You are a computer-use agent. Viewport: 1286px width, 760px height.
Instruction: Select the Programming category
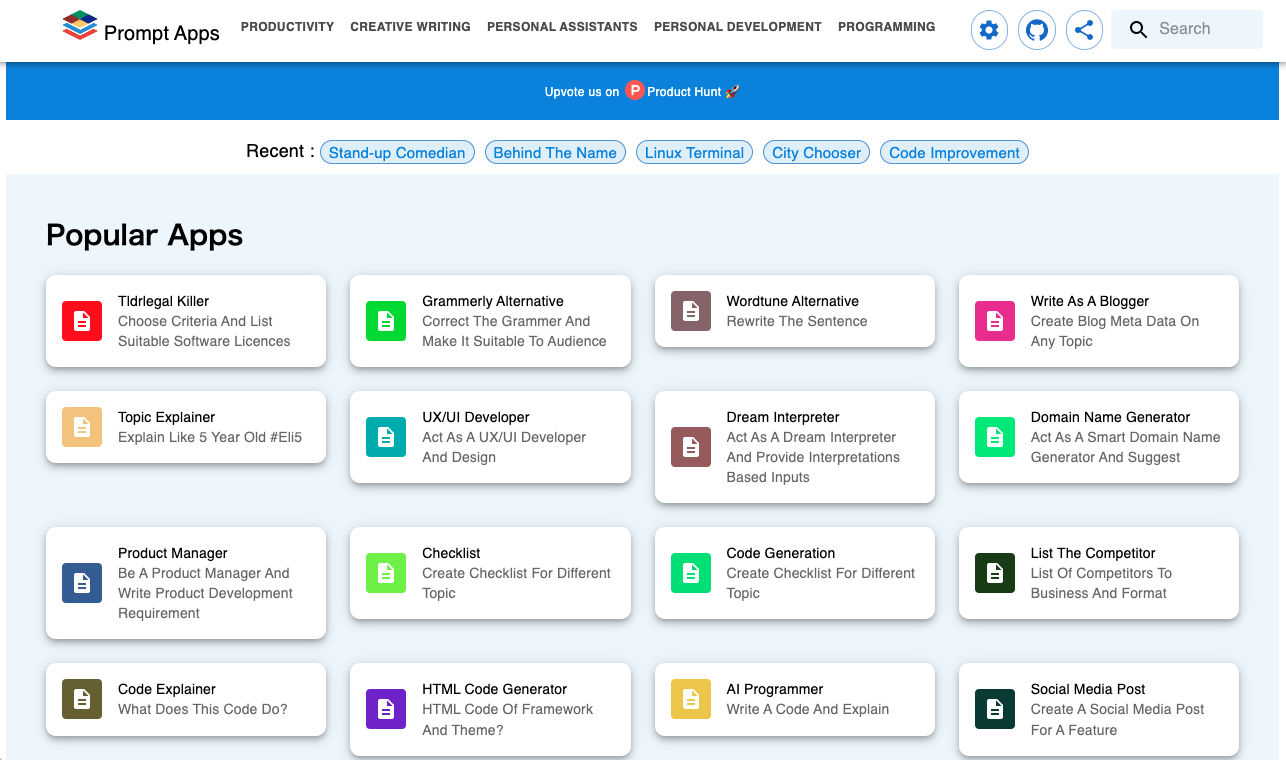click(886, 27)
